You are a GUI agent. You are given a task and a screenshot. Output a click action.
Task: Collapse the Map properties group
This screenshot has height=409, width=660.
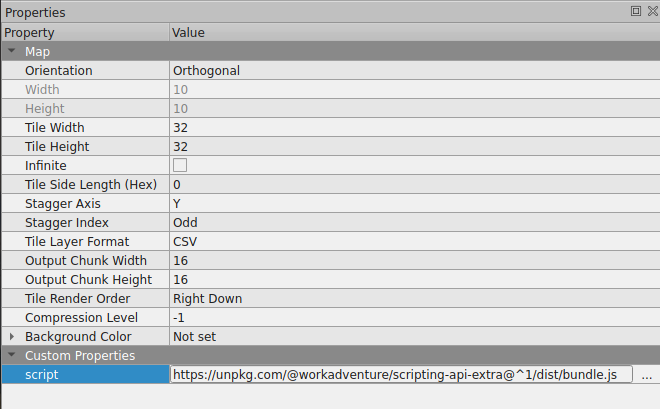tap(11, 51)
